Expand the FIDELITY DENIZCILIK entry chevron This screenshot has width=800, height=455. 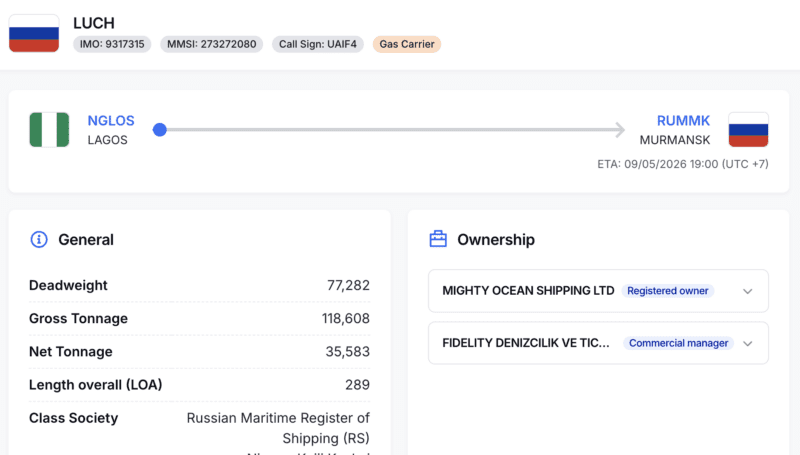pos(747,343)
